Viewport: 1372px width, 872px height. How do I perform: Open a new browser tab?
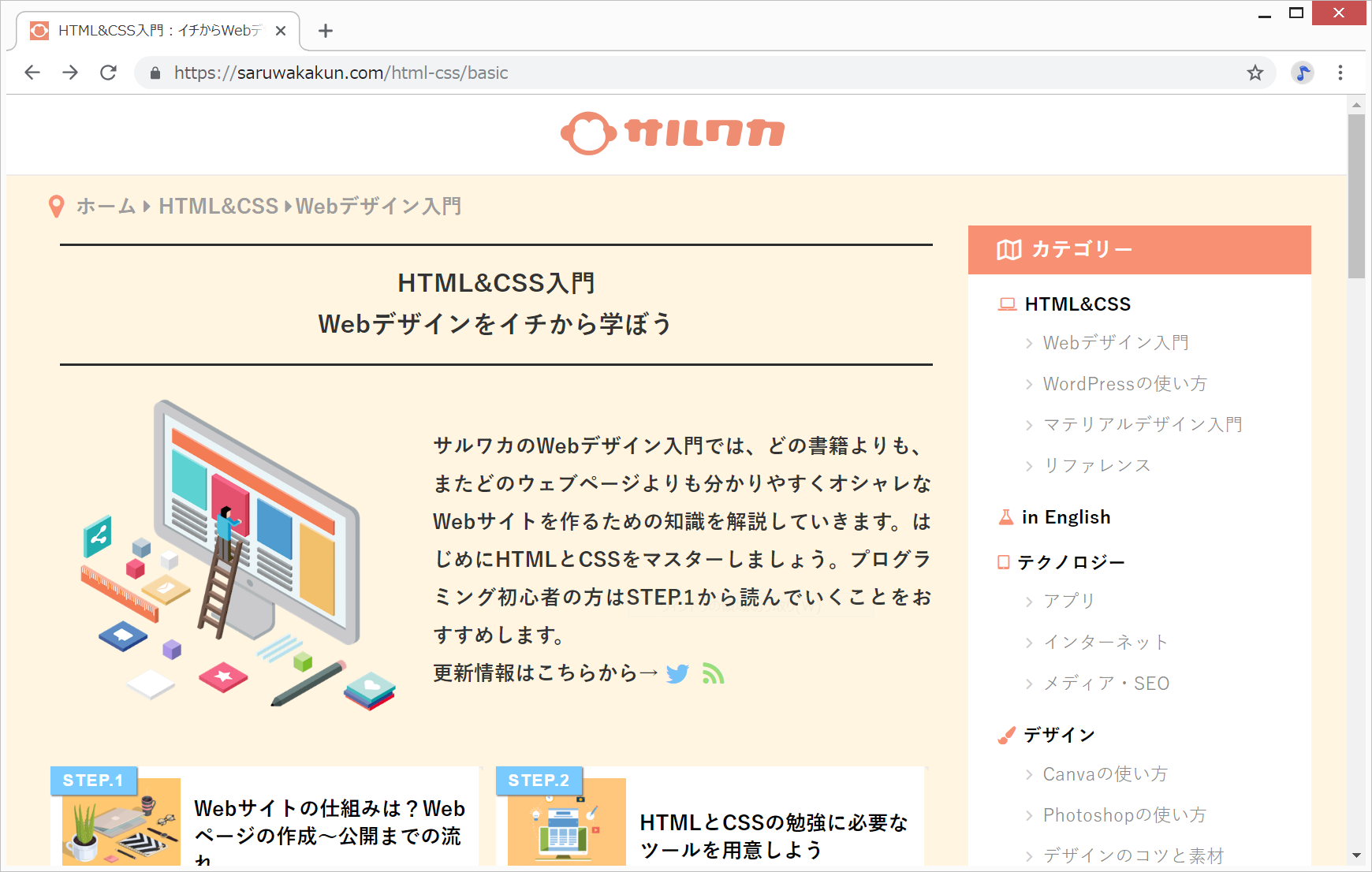(x=326, y=31)
